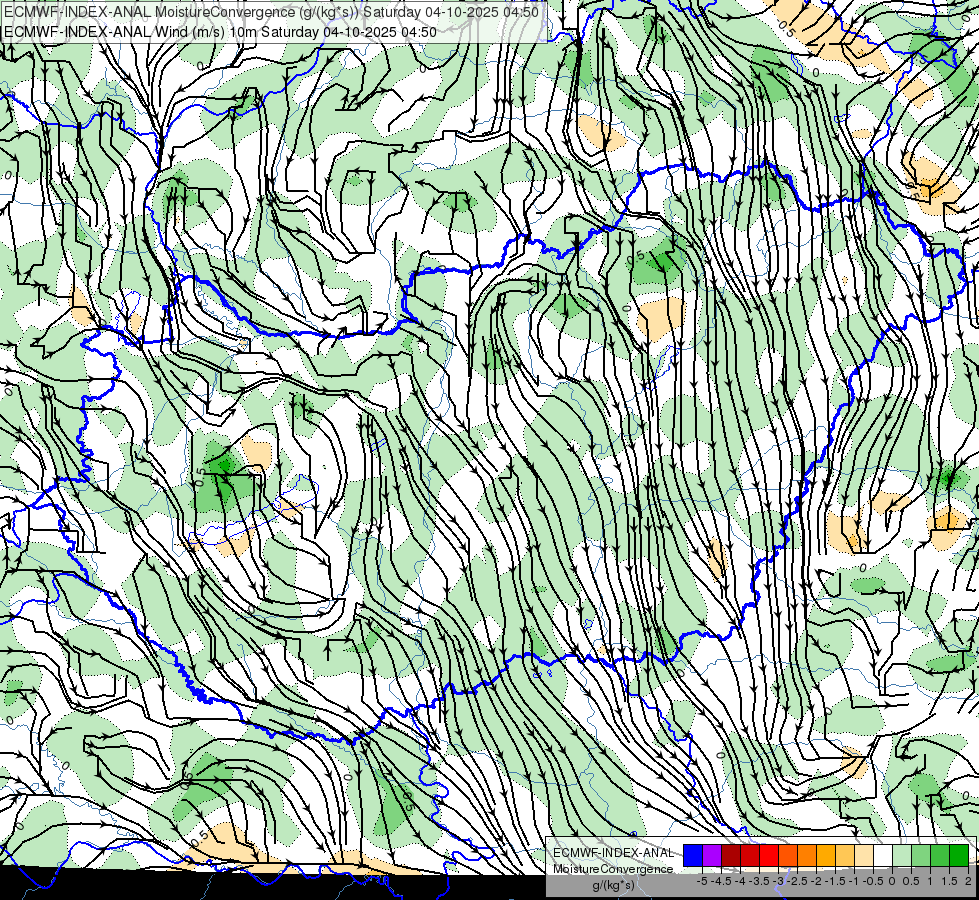The height and width of the screenshot is (900, 979).
Task: Pick the red-orange swatch between -3 and -2.5
Action: (x=788, y=855)
